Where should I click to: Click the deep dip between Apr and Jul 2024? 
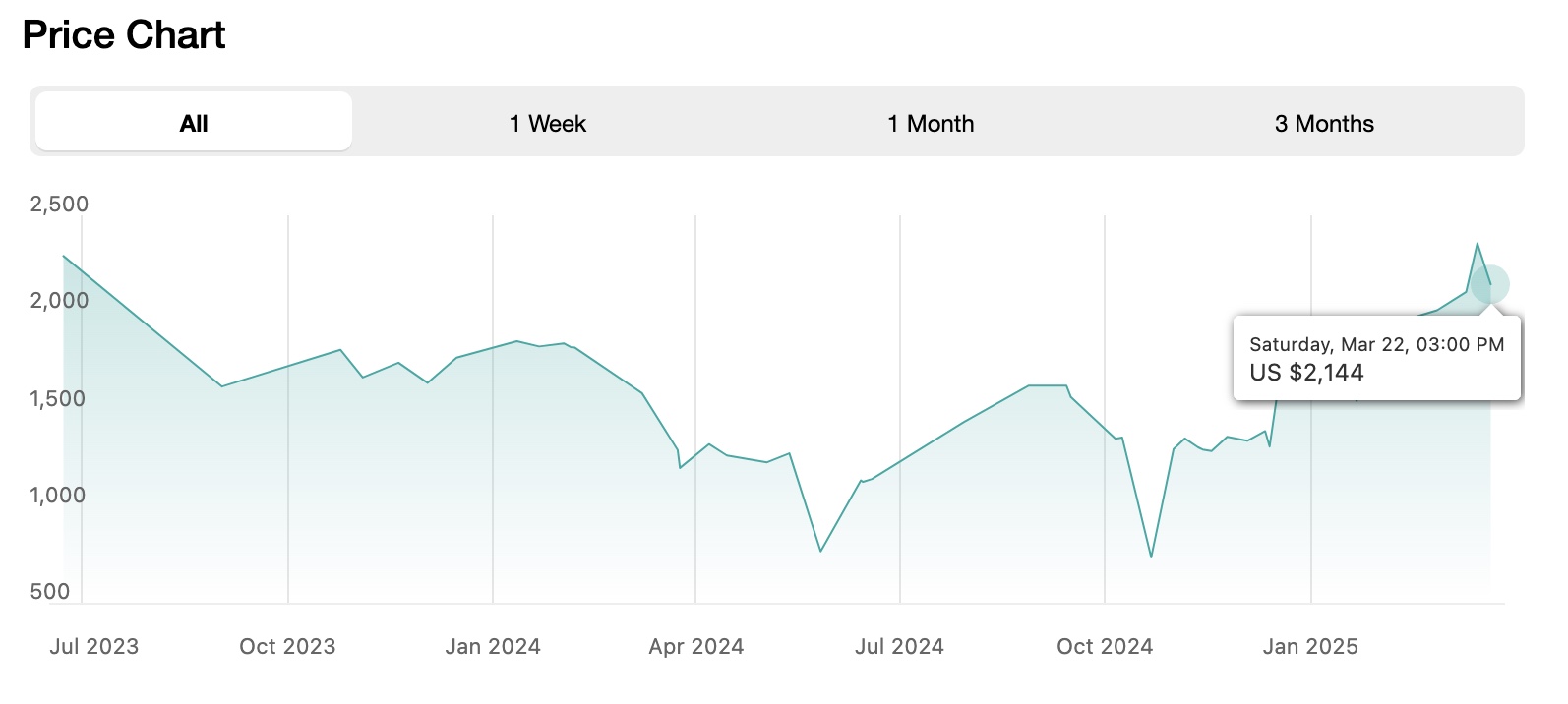pyautogui.click(x=820, y=550)
